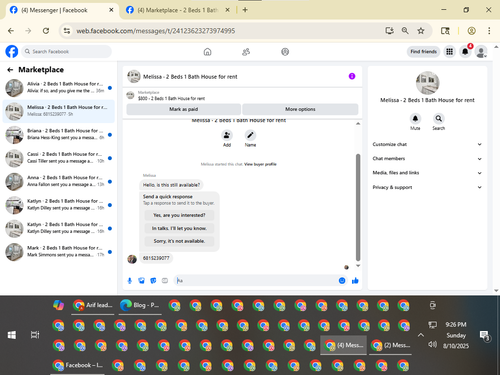Search in conversation using the magnifier icon
Screen dimensions: 500x375
click(x=439, y=118)
